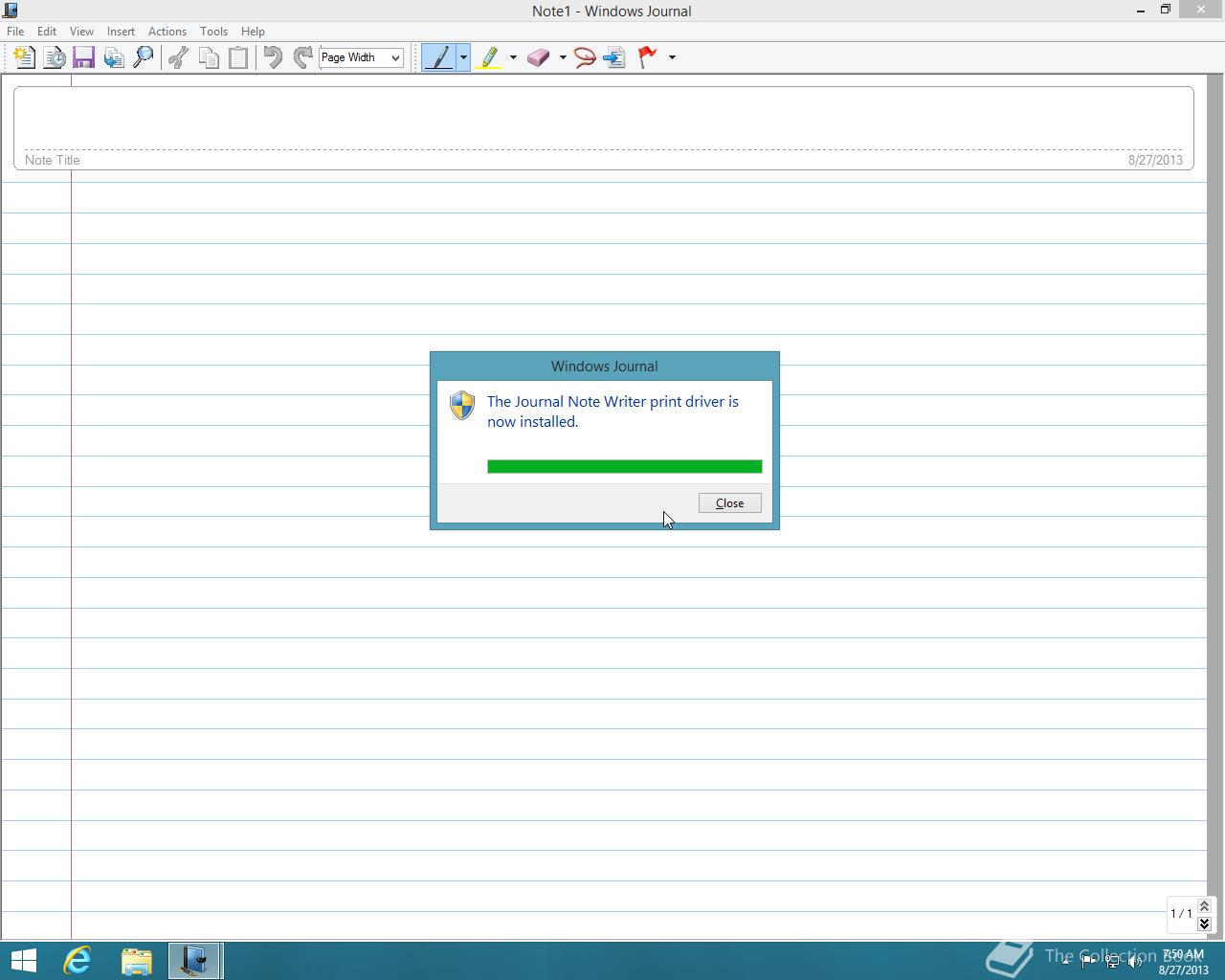1225x980 pixels.
Task: Select the Highlighter tool
Action: tap(489, 57)
